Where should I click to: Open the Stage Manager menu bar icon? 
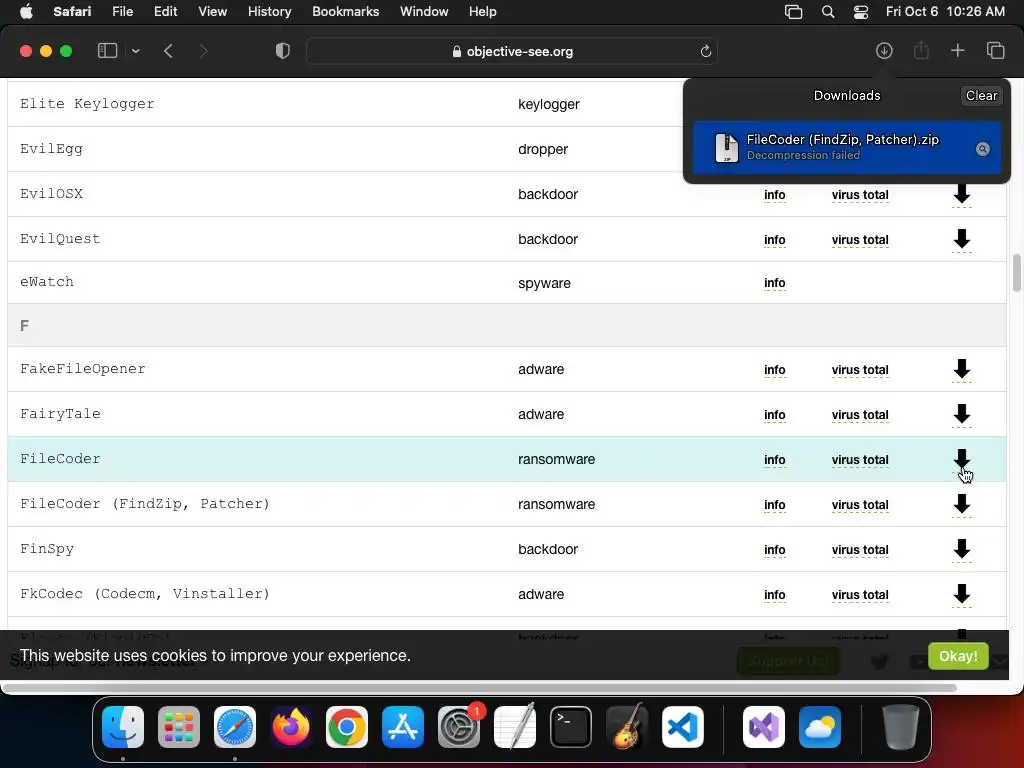point(793,12)
